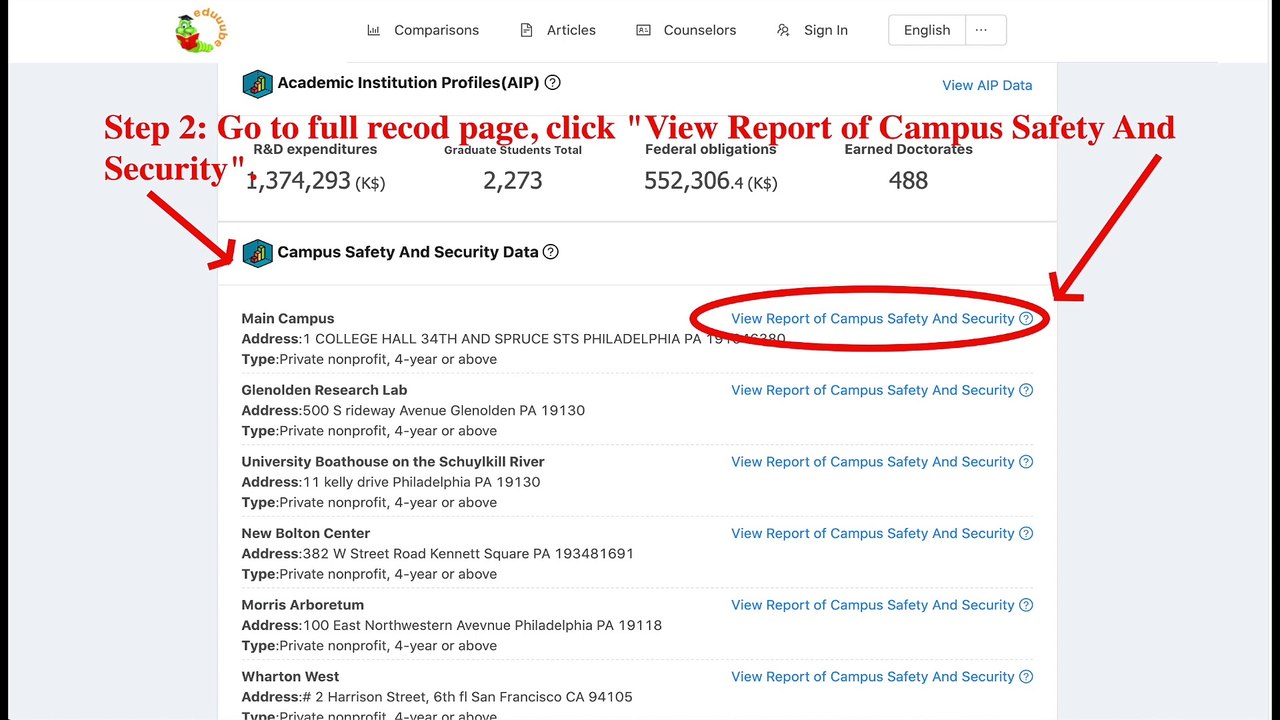
Task: Click help icon on Morris Arboretum row
Action: click(1026, 605)
